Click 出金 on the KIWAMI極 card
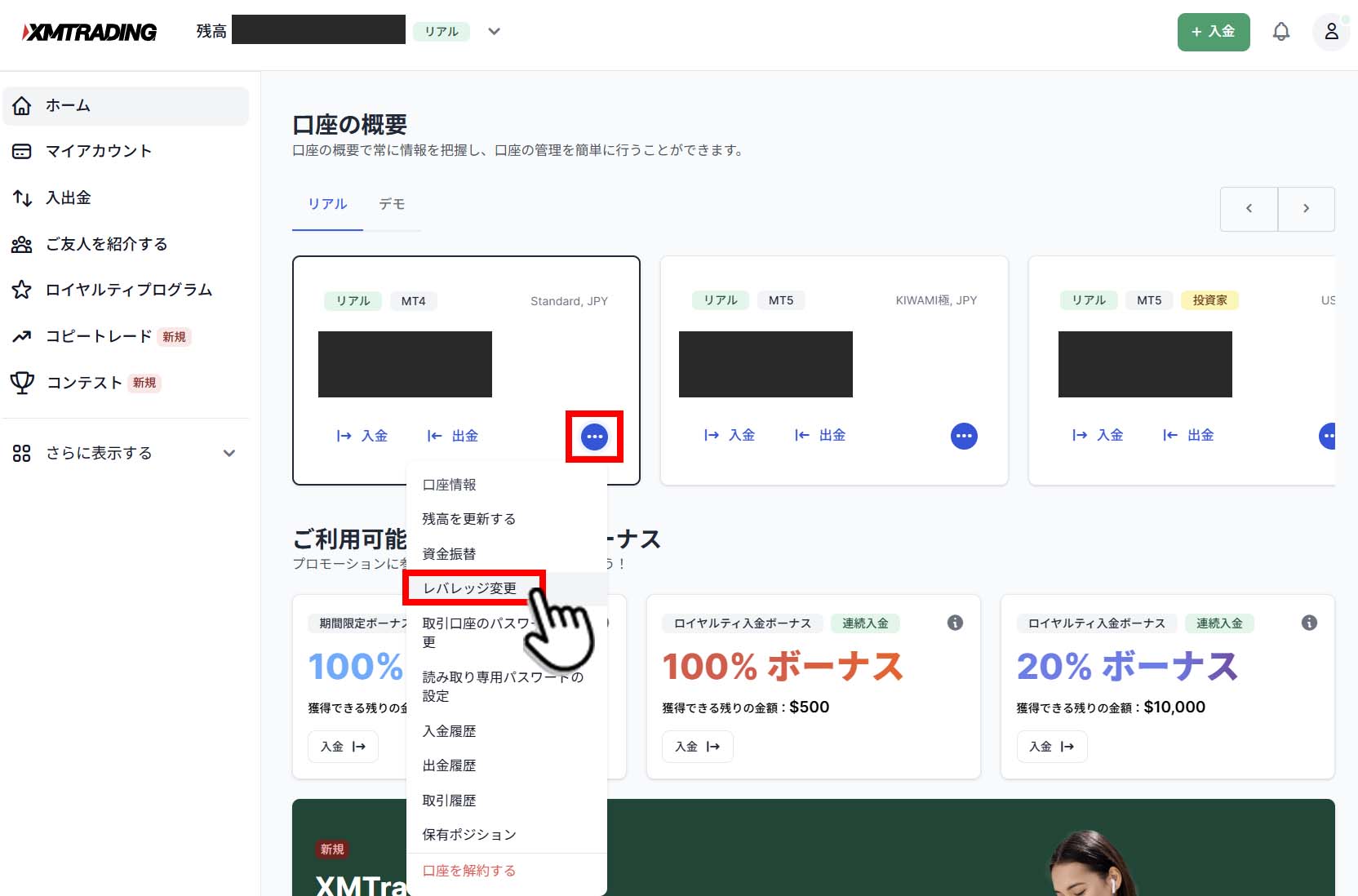This screenshot has width=1358, height=896. click(819, 435)
